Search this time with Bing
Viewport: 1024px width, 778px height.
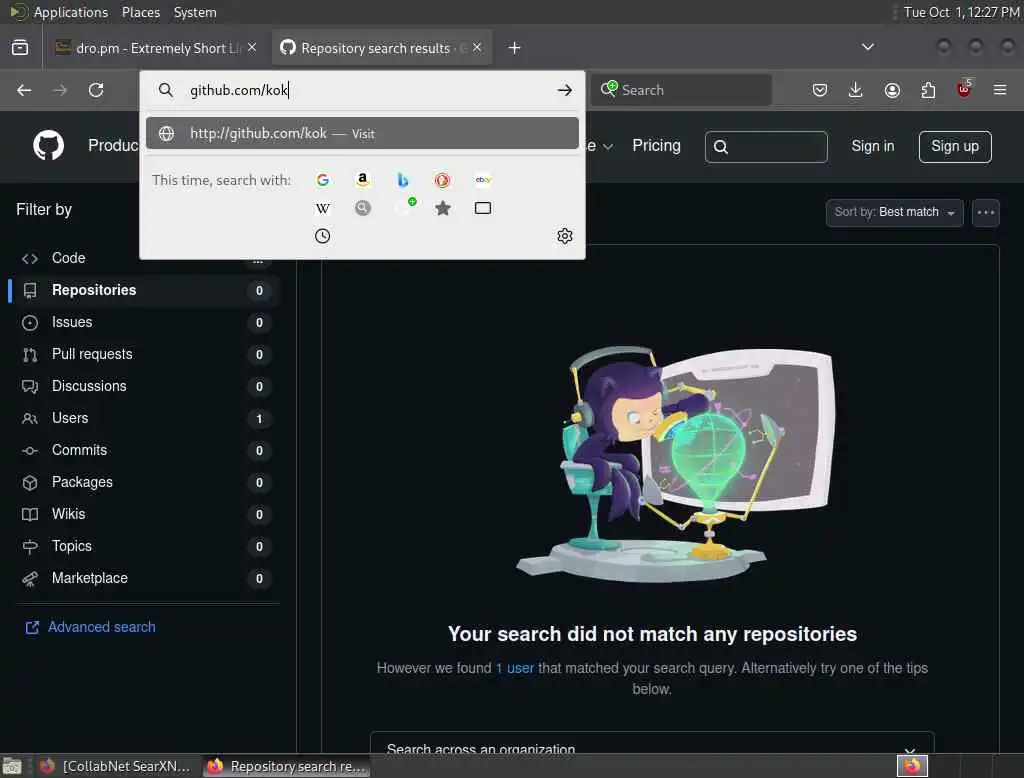(402, 180)
